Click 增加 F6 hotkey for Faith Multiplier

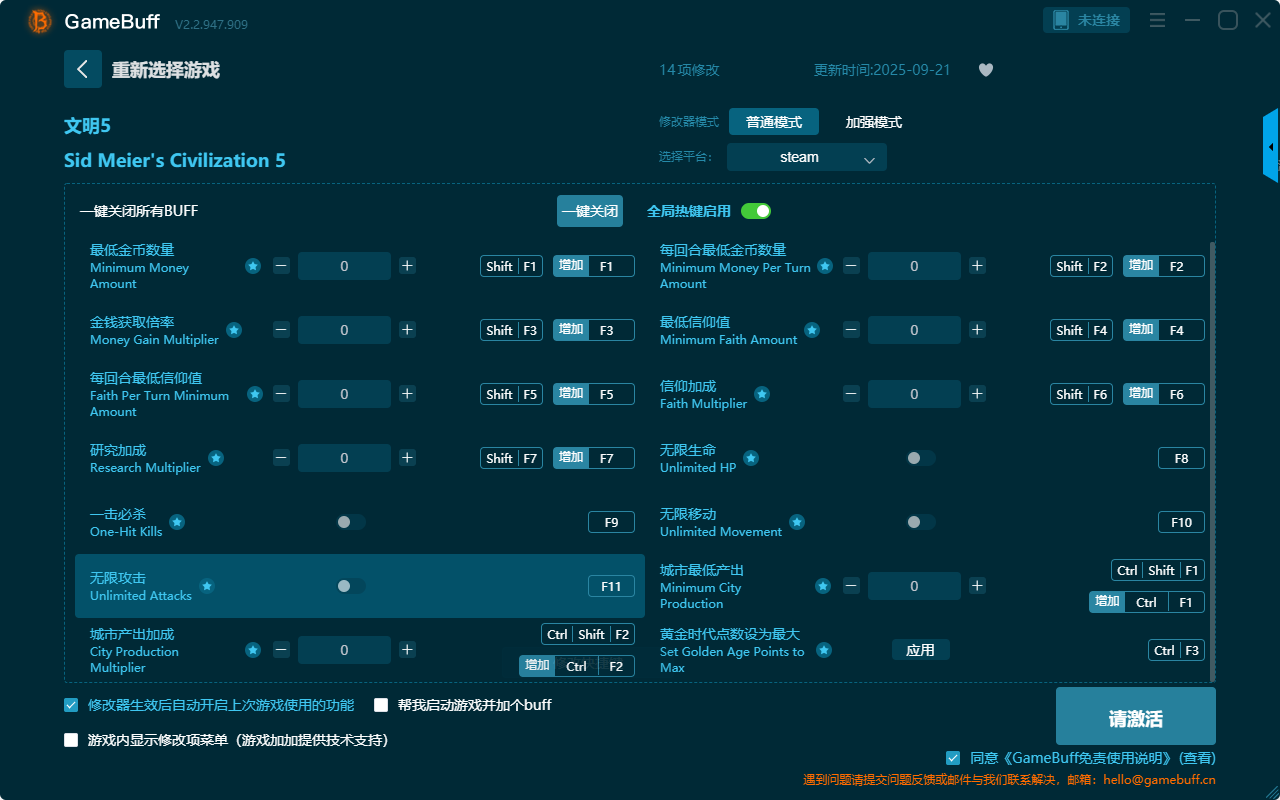coord(1164,394)
